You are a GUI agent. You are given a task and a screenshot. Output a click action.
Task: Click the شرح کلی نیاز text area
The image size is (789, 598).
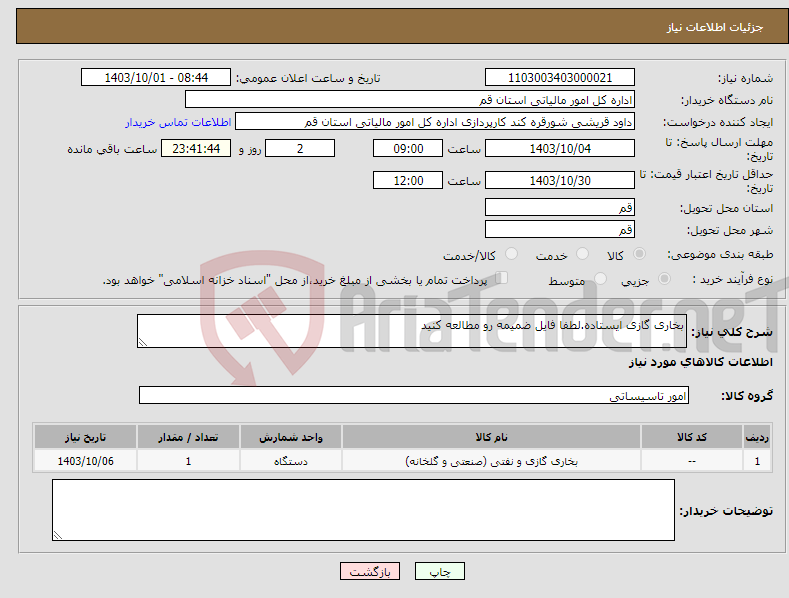(412, 331)
